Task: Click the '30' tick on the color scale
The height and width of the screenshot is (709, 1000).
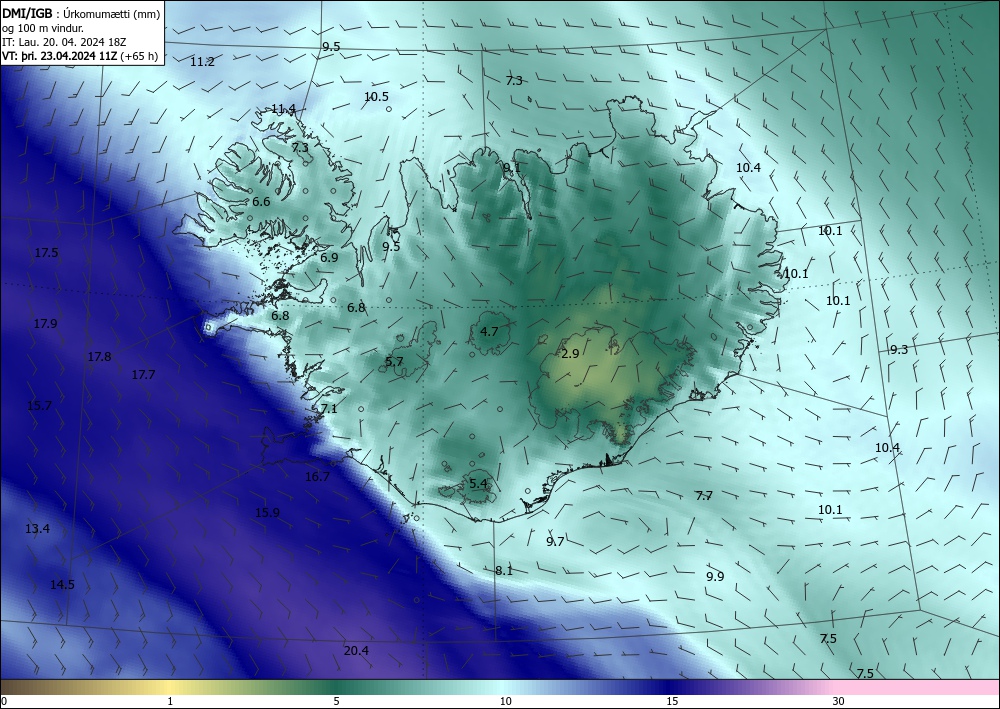Action: point(839,702)
